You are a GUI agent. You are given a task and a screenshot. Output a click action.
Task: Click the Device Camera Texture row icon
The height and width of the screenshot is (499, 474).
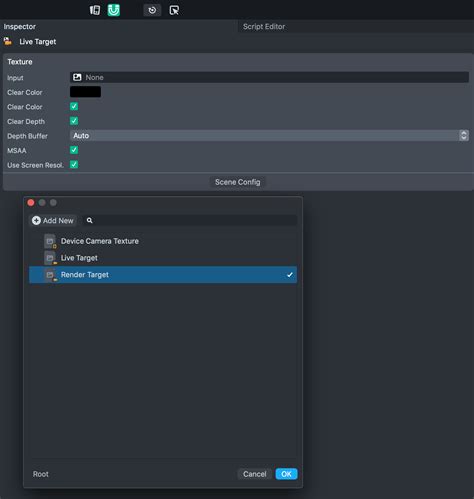point(50,241)
